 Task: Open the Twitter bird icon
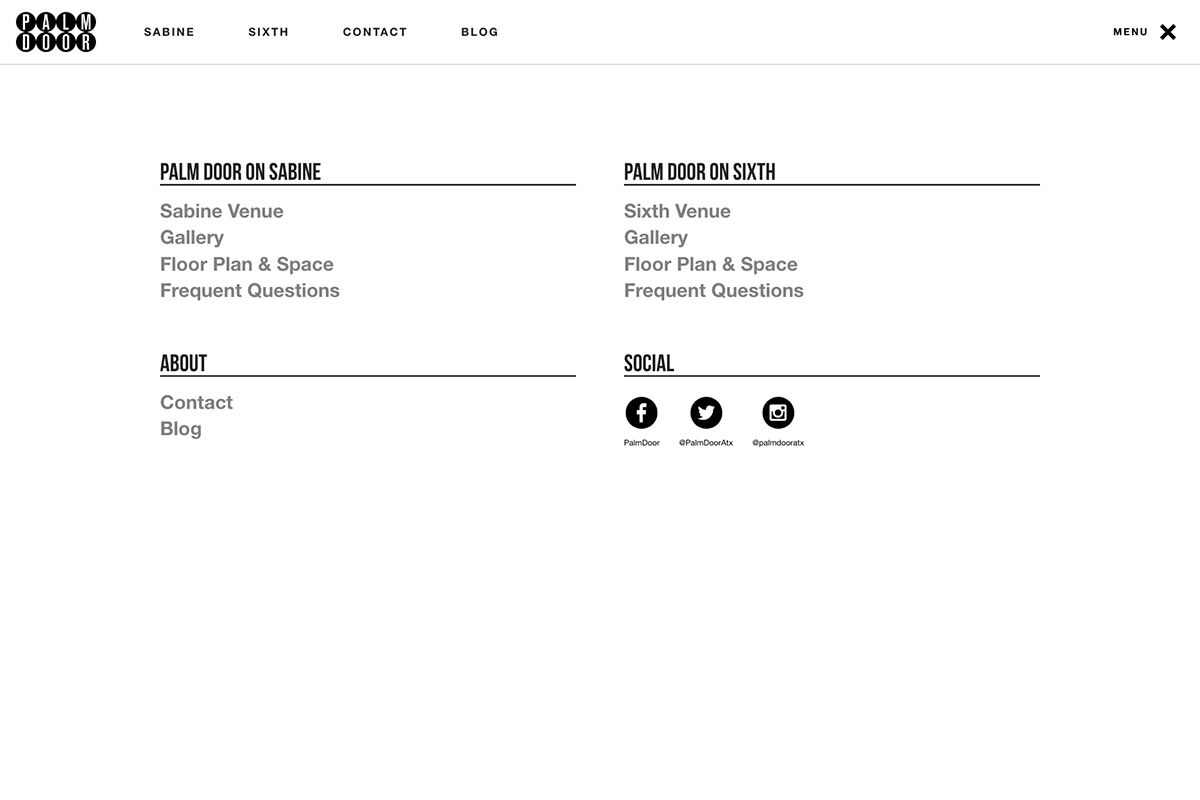706,413
